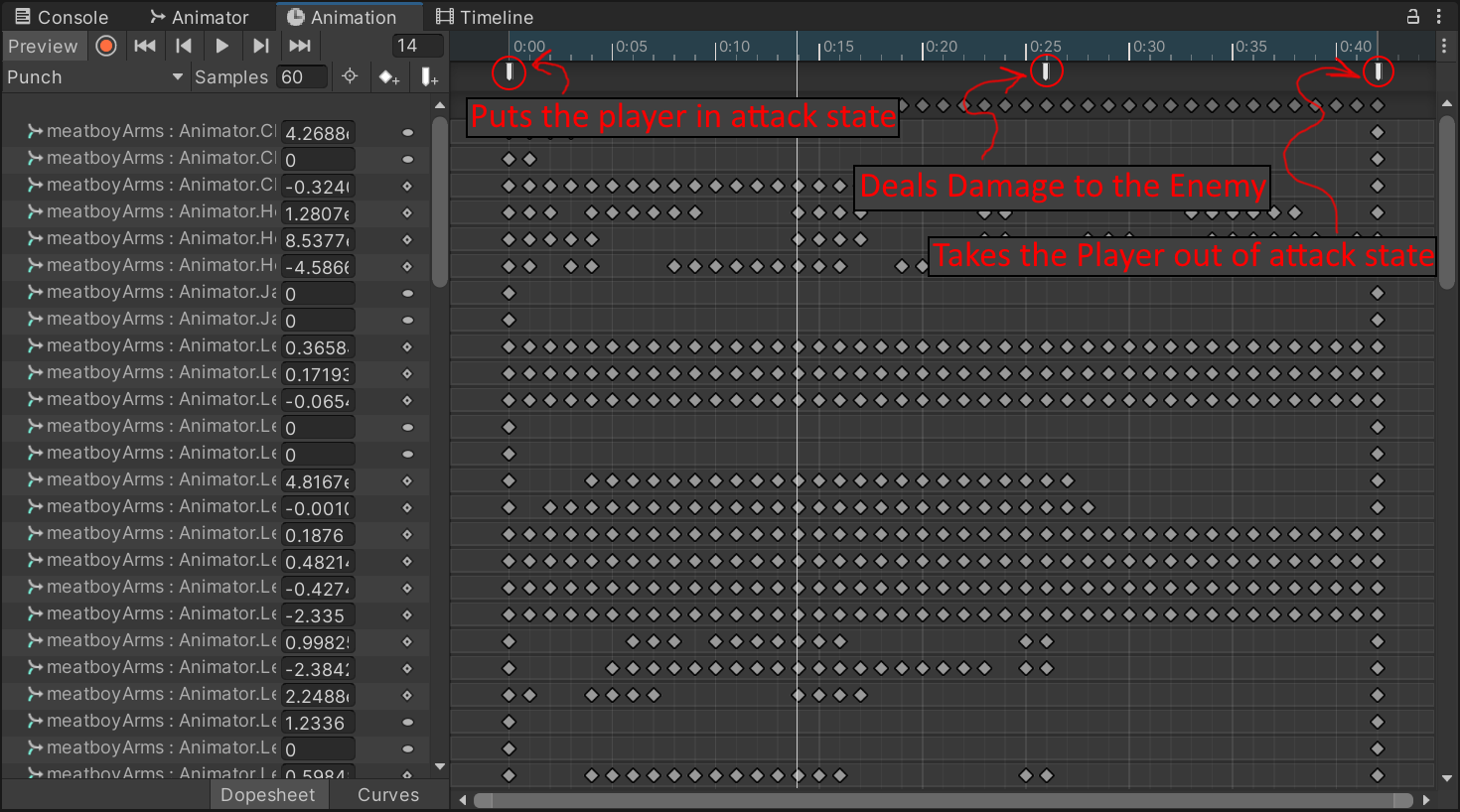Go to the previous keyframe
1460x812 pixels.
(x=184, y=46)
